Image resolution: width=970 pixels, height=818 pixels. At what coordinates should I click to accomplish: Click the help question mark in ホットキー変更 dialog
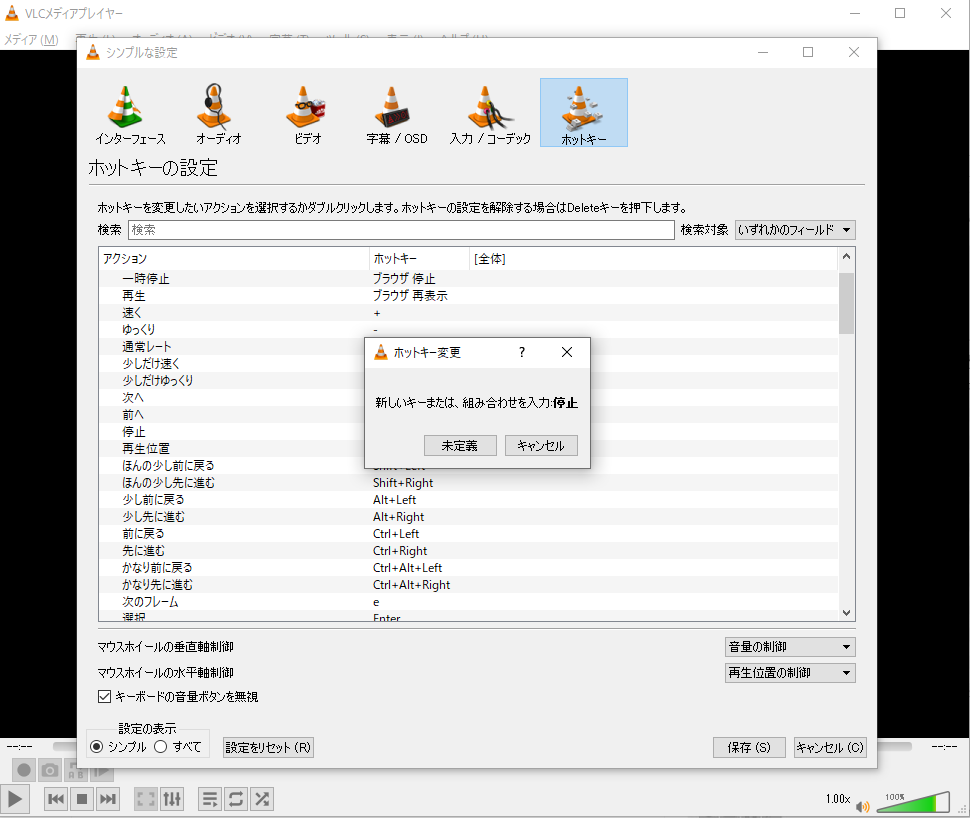(521, 352)
